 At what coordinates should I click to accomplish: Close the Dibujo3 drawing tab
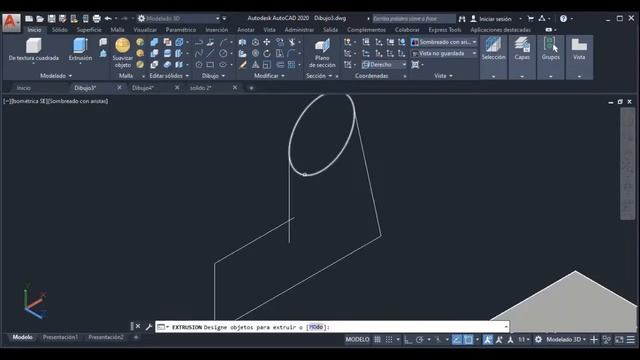coord(119,87)
